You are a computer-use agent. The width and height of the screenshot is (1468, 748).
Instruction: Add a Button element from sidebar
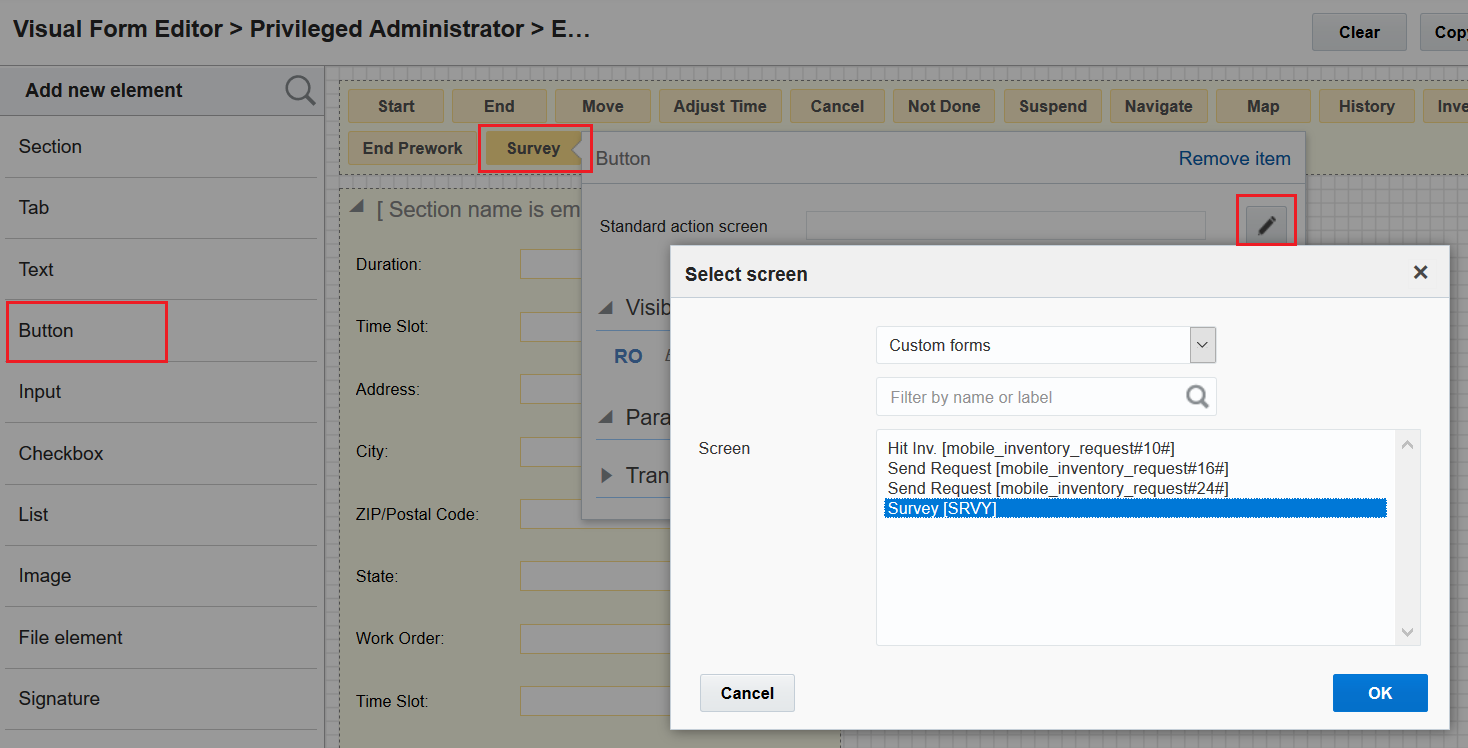(46, 330)
